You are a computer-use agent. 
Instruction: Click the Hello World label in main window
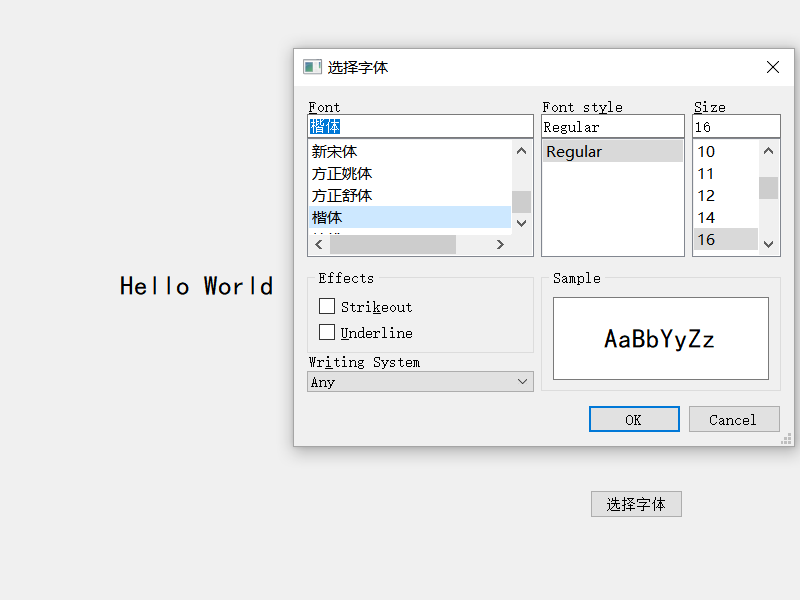[196, 286]
